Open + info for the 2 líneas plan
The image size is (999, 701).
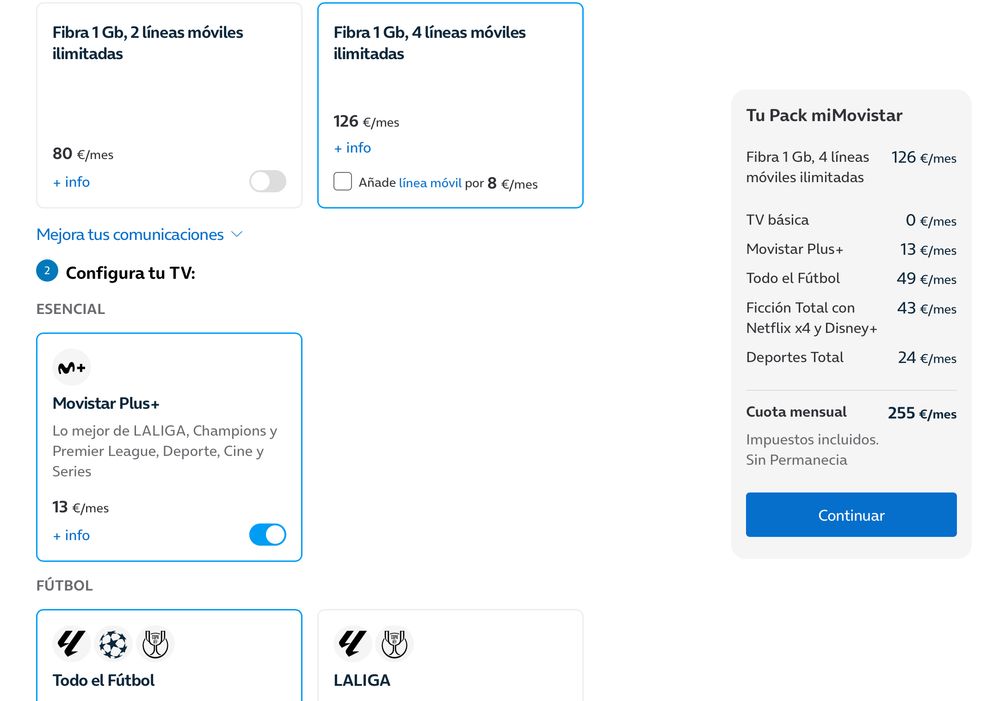(71, 182)
